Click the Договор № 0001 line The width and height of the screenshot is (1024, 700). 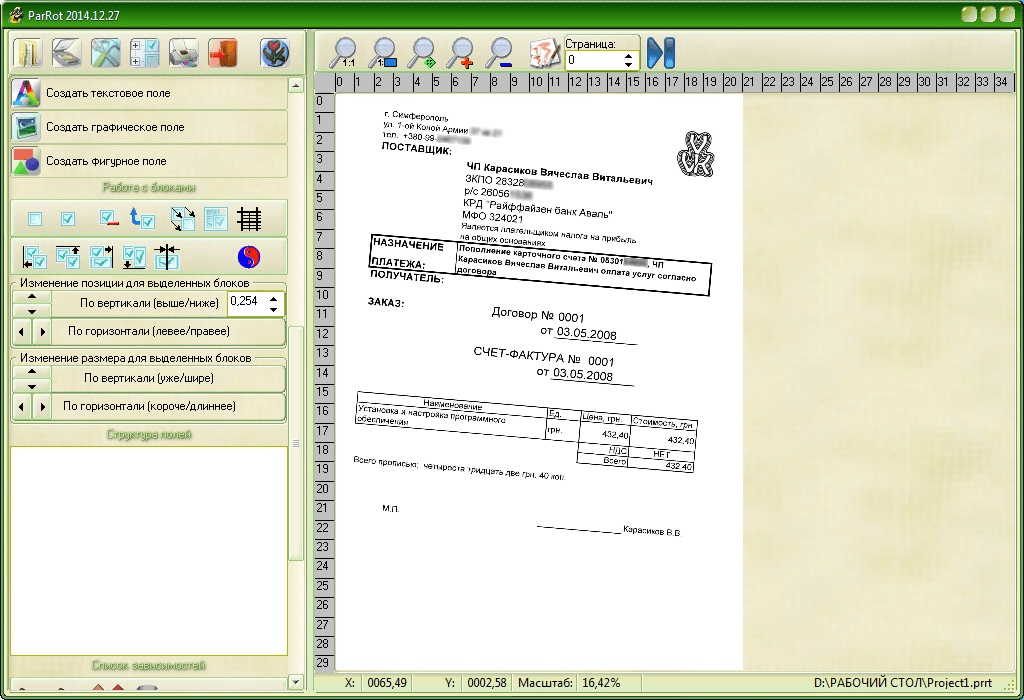(x=537, y=315)
